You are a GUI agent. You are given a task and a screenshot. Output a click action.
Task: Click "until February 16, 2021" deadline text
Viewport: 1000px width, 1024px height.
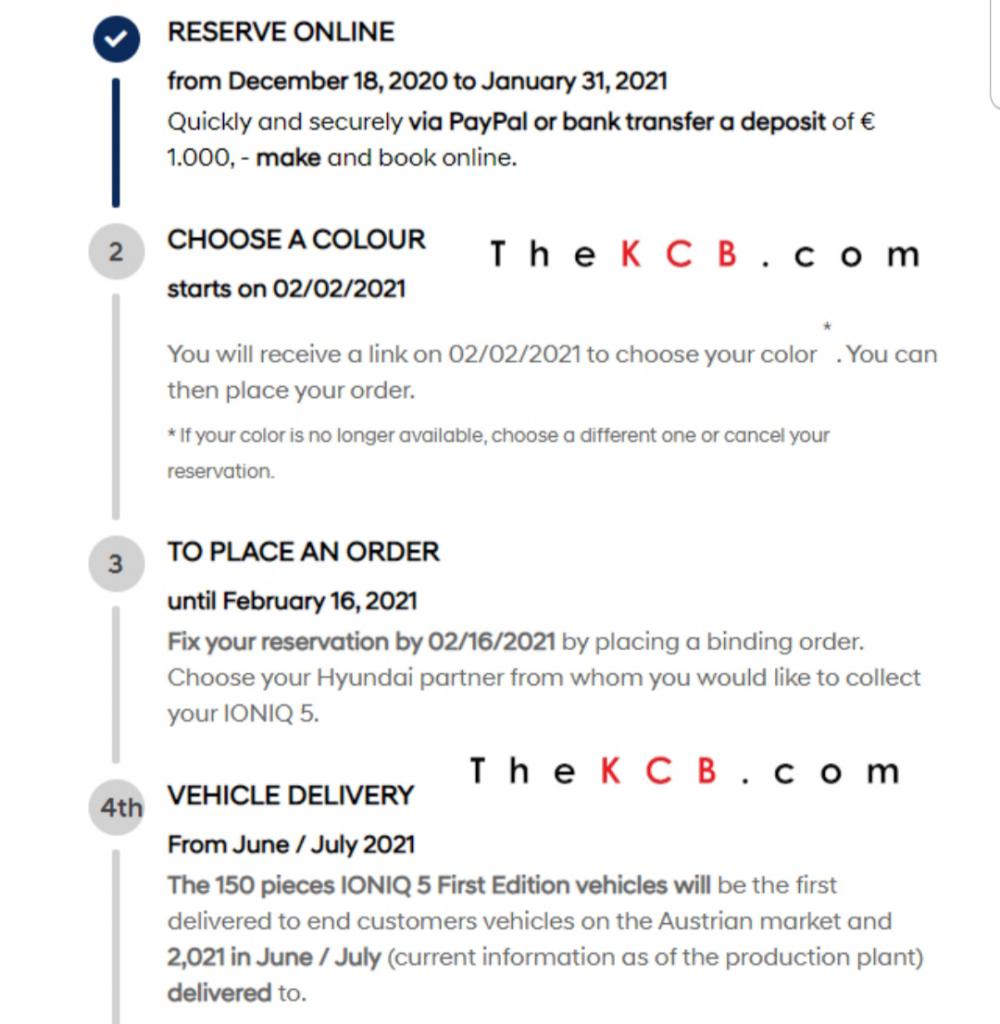(293, 601)
